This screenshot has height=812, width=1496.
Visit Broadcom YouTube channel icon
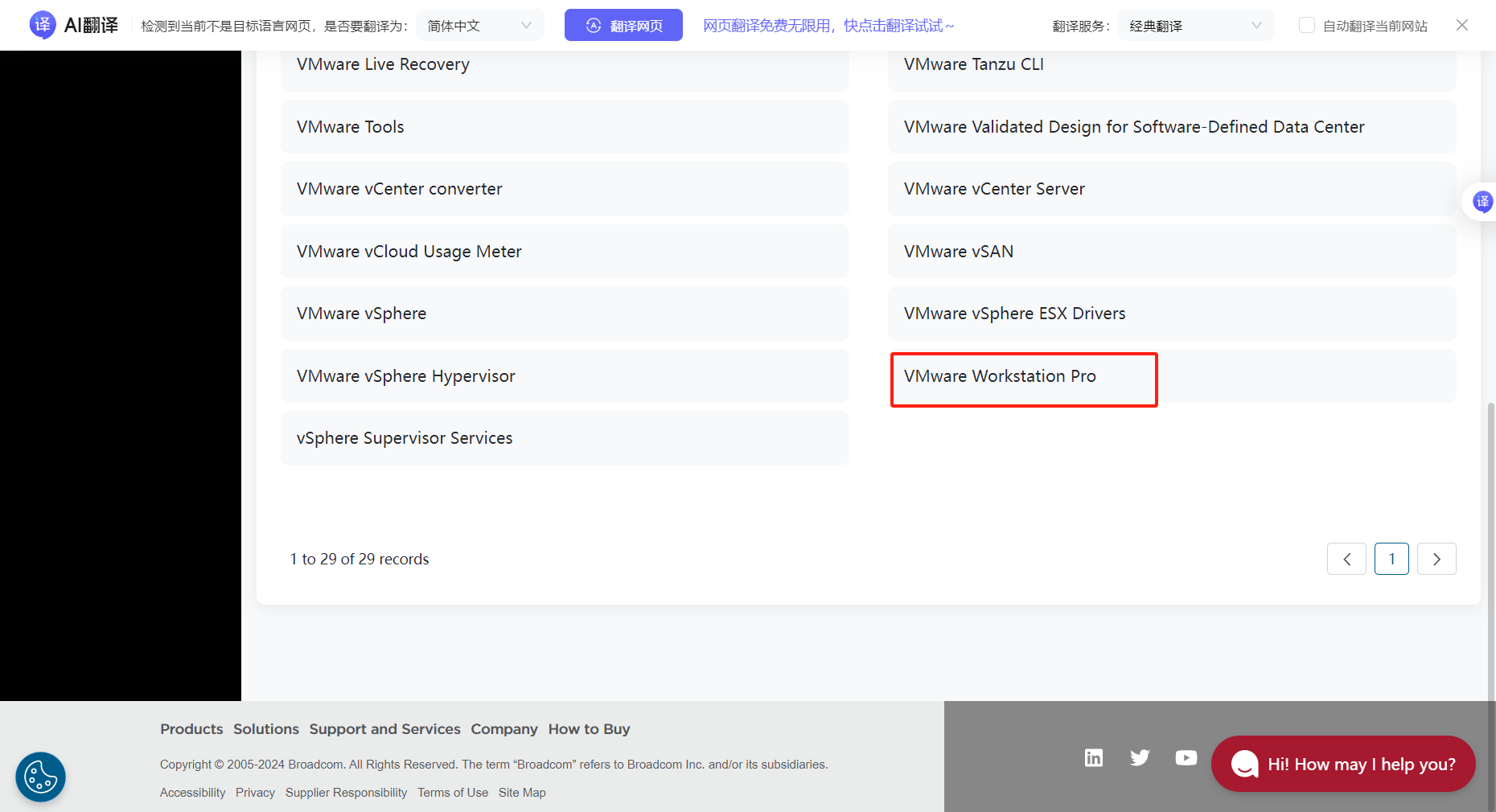(1186, 757)
